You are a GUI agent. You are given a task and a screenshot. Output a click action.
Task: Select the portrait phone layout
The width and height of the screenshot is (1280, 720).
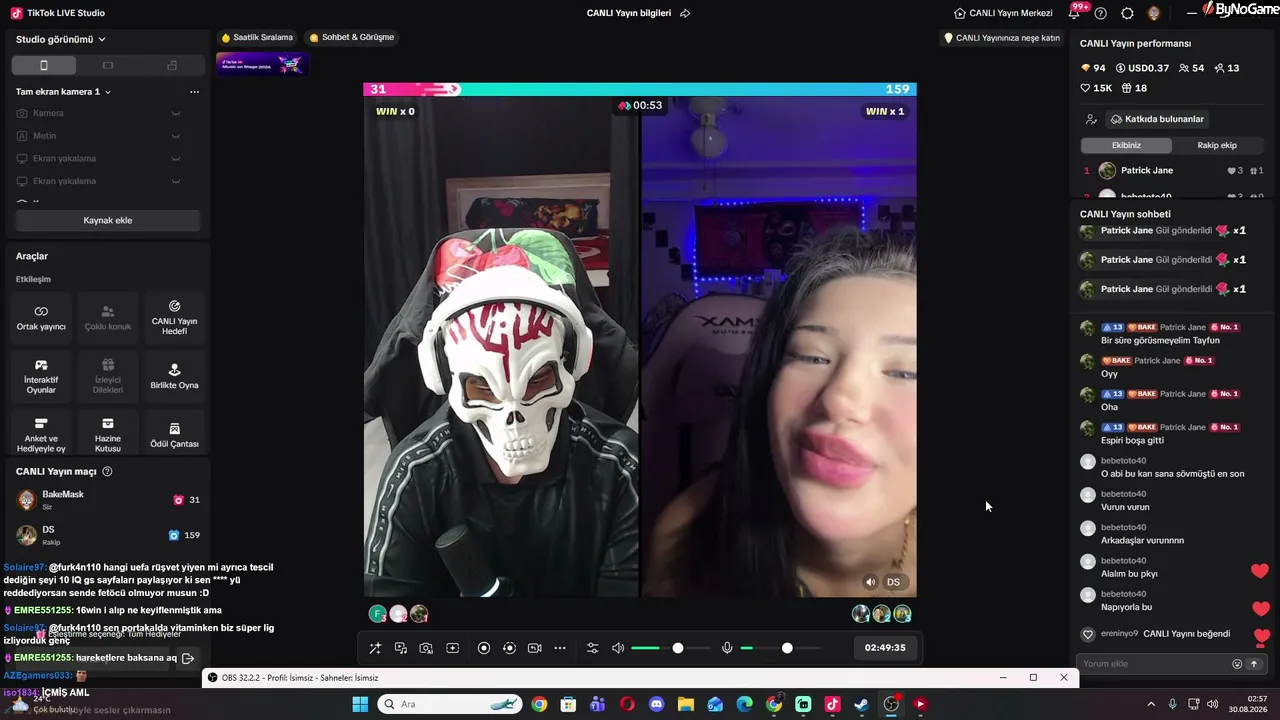pyautogui.click(x=43, y=65)
